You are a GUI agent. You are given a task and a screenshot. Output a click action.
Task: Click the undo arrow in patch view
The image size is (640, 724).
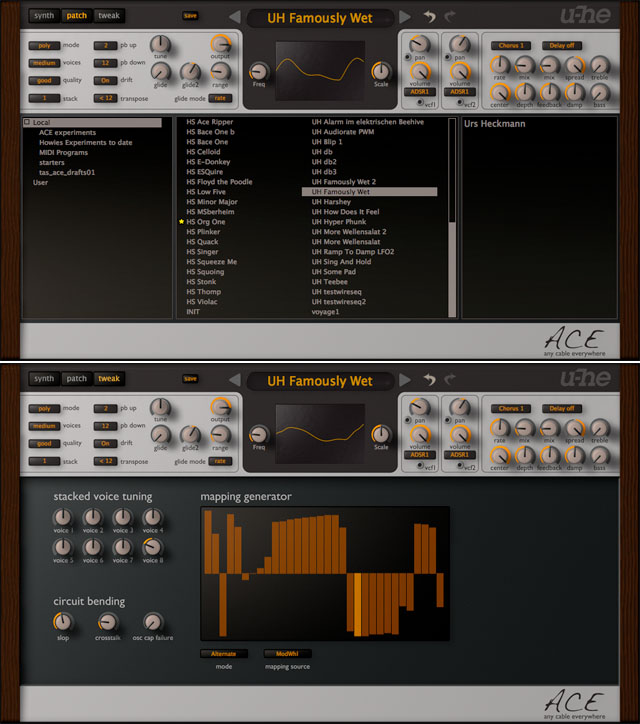point(430,17)
